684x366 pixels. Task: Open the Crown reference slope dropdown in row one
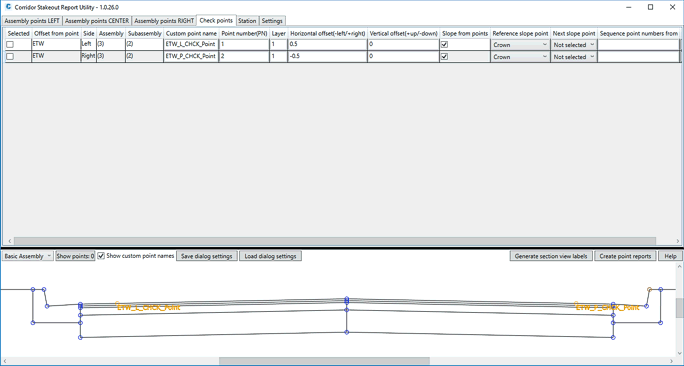tap(520, 44)
